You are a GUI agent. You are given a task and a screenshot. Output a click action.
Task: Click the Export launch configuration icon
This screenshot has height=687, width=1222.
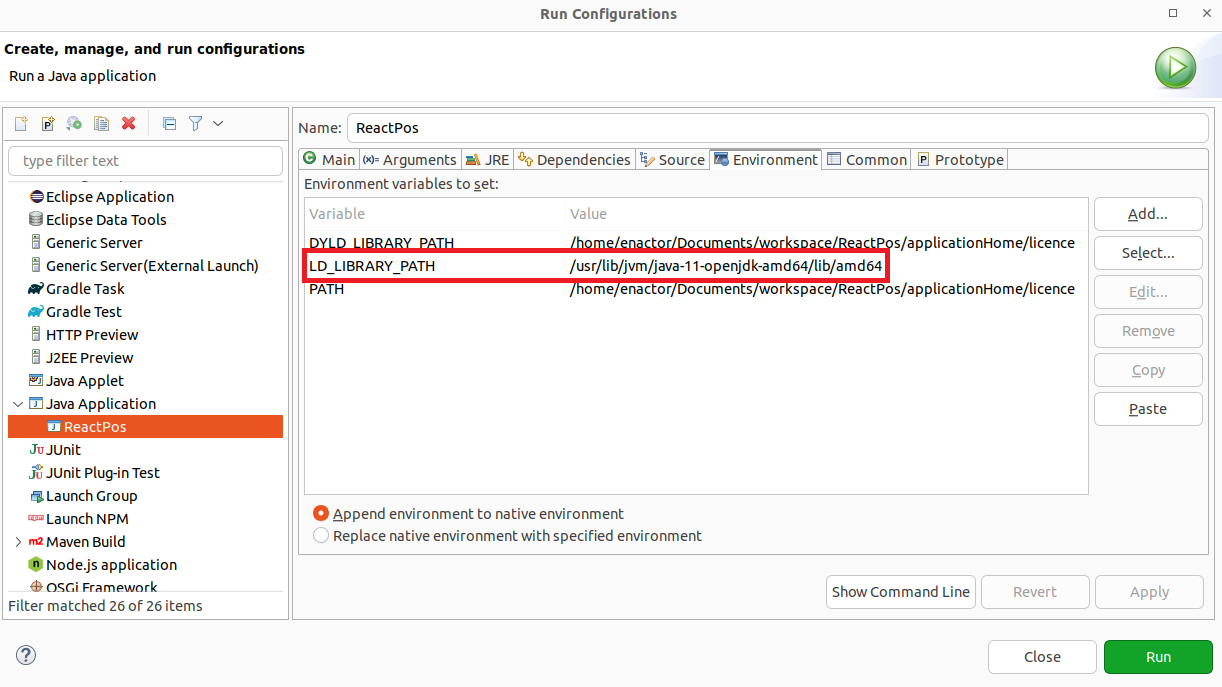pos(74,123)
